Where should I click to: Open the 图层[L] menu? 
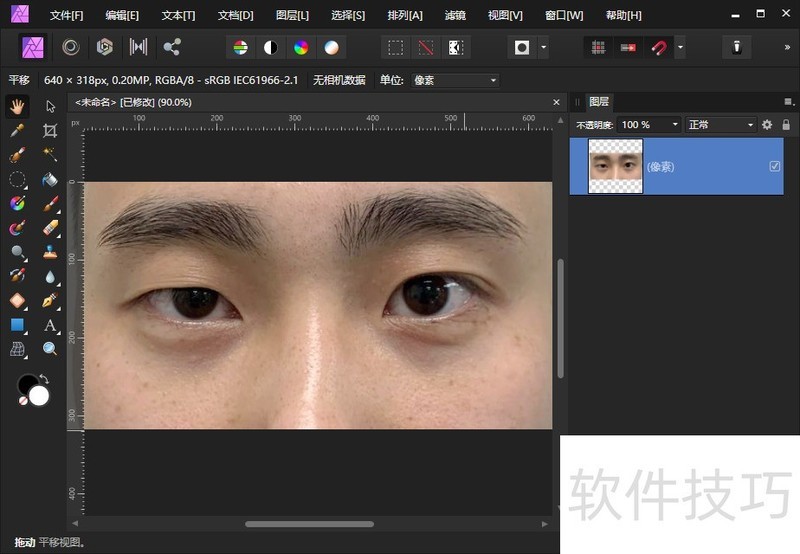(292, 15)
